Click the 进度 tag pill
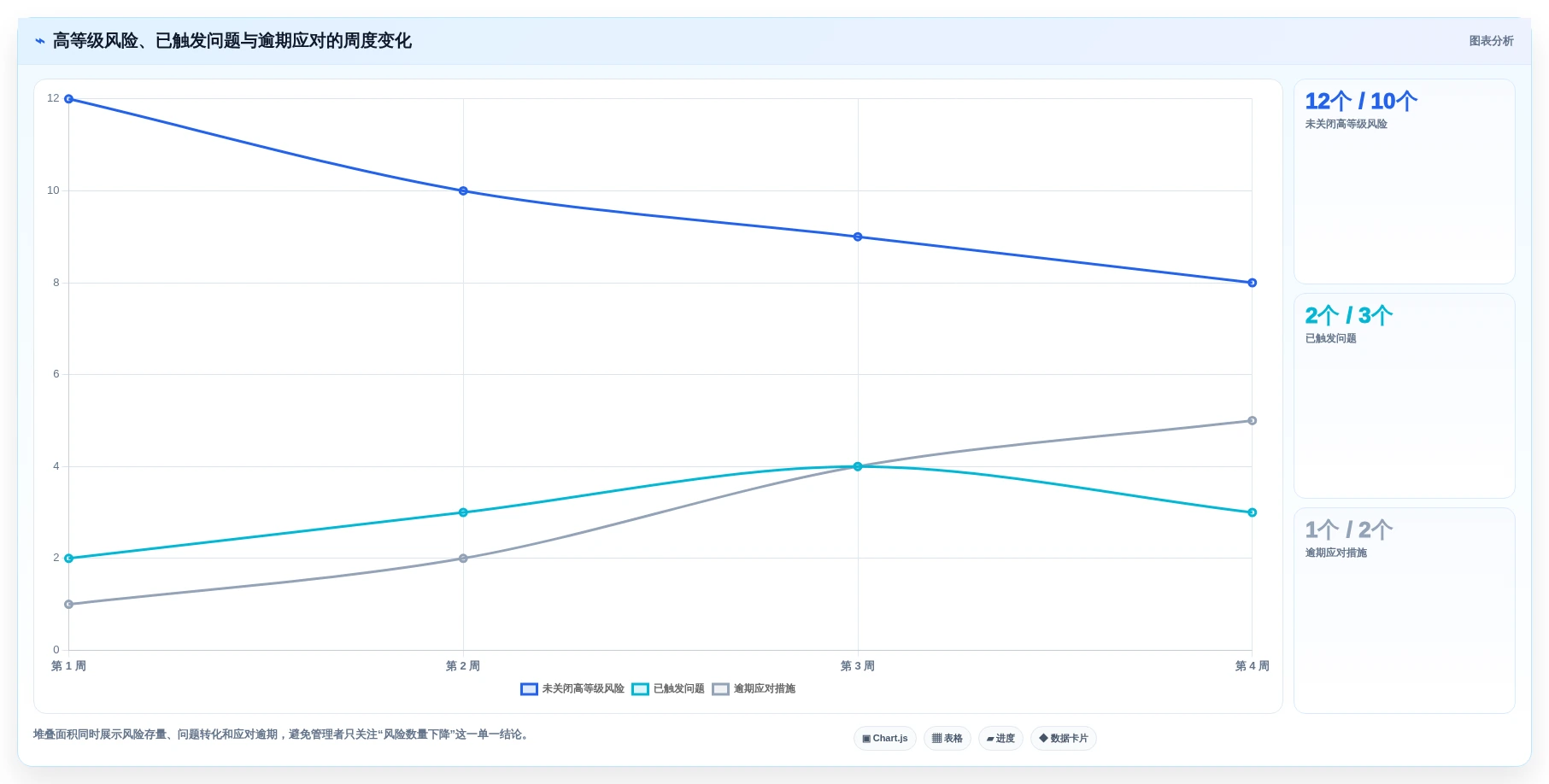Viewport: 1549px width, 784px height. click(x=1000, y=739)
